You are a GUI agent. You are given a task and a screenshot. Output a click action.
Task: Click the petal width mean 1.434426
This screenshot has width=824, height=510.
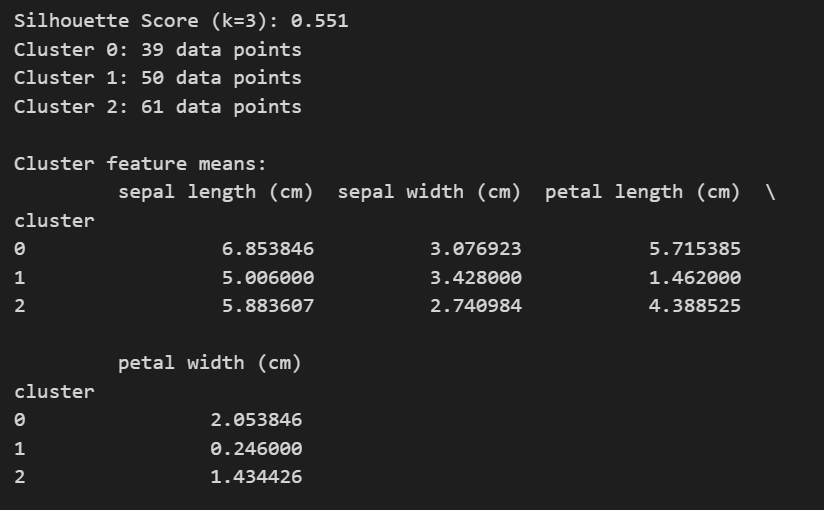point(256,477)
